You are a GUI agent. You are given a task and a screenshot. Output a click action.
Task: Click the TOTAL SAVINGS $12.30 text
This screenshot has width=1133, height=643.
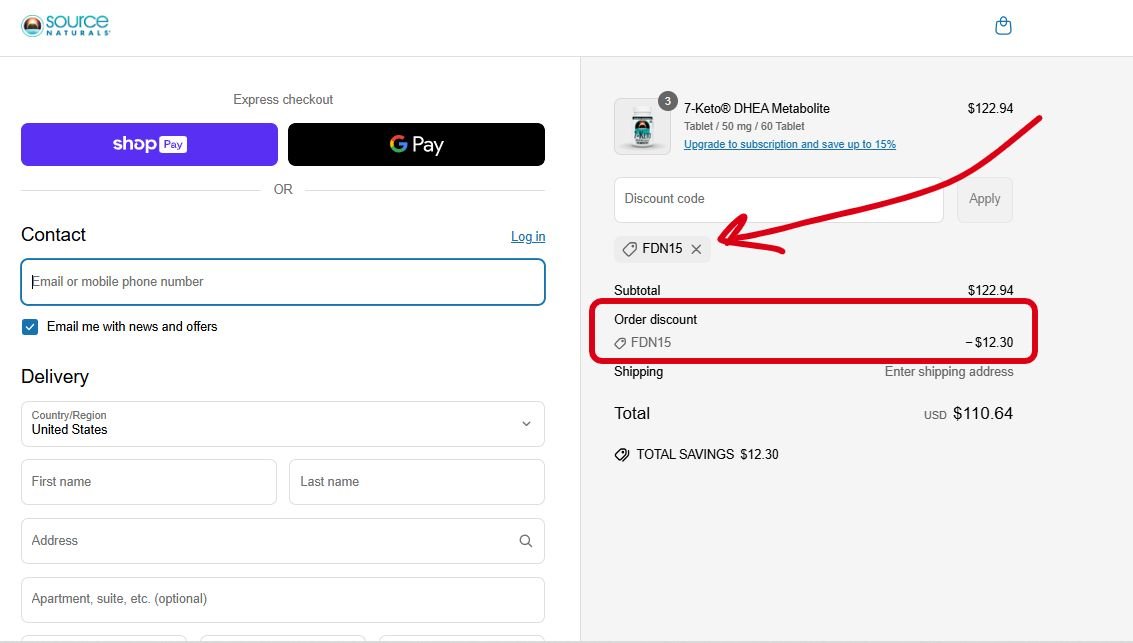click(707, 454)
